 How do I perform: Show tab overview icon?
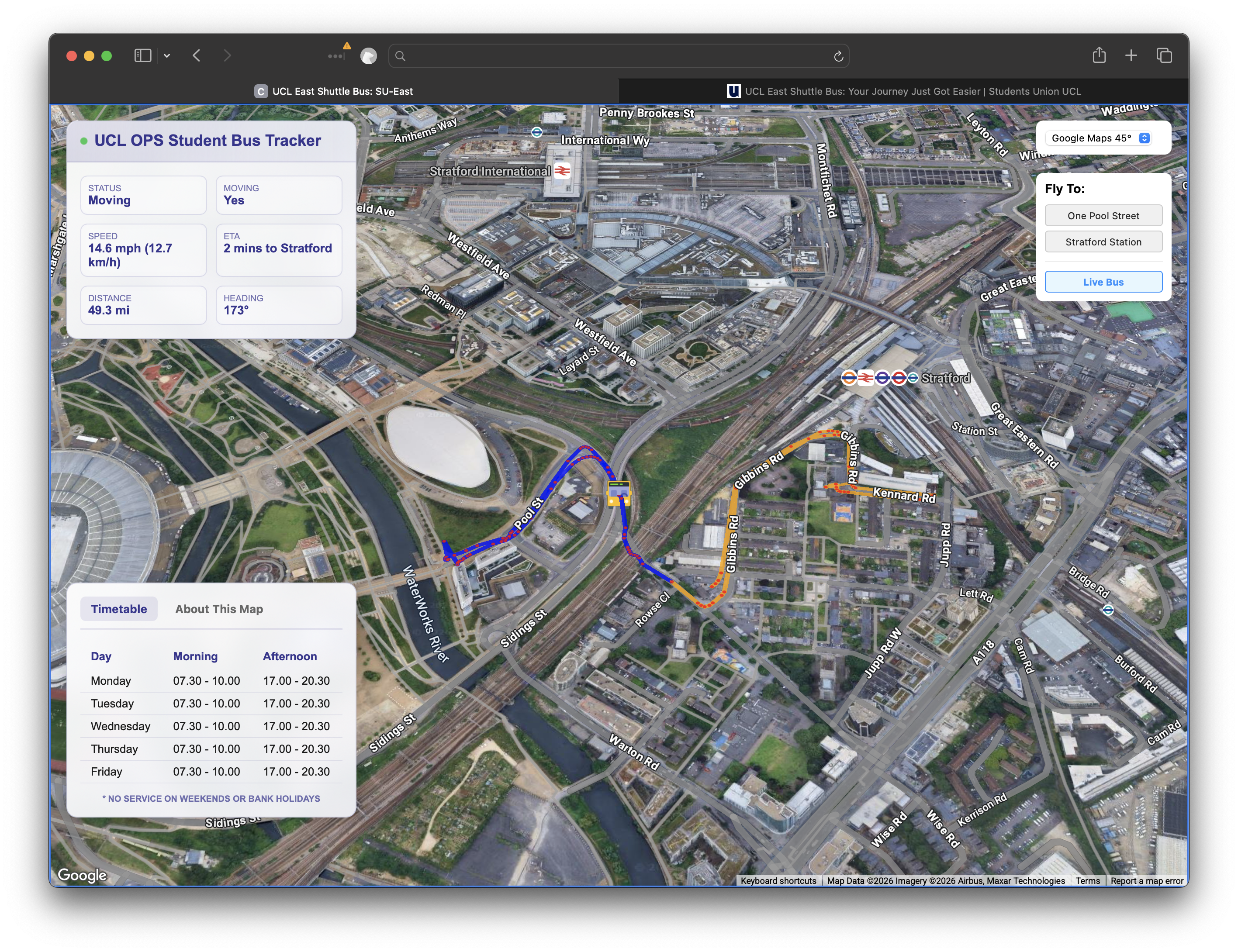click(x=1164, y=55)
